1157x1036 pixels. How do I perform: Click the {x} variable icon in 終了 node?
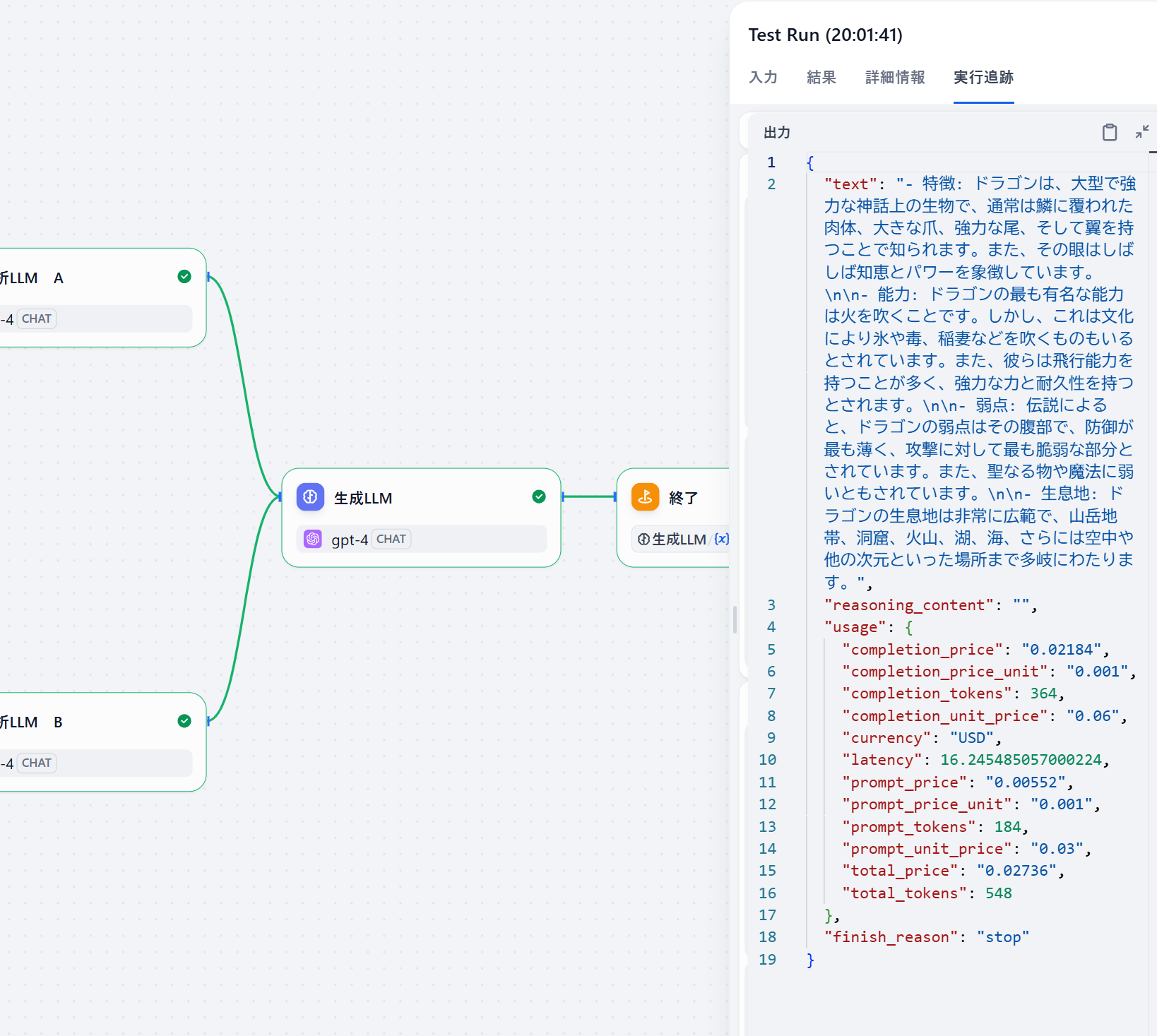click(721, 540)
